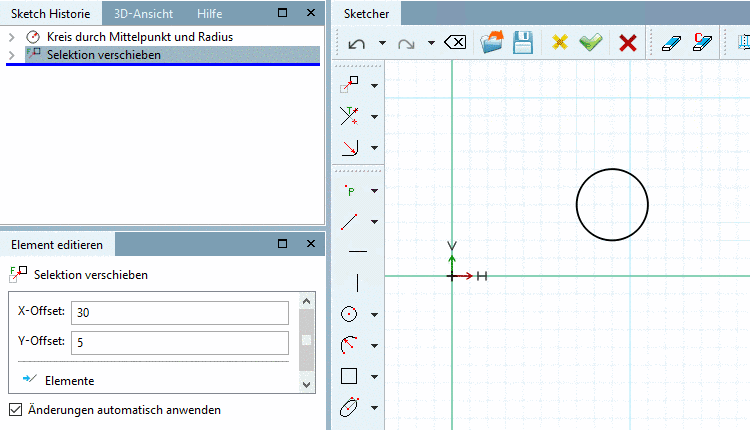The image size is (750, 430).
Task: Select the eraser with red C icon
Action: (x=703, y=42)
